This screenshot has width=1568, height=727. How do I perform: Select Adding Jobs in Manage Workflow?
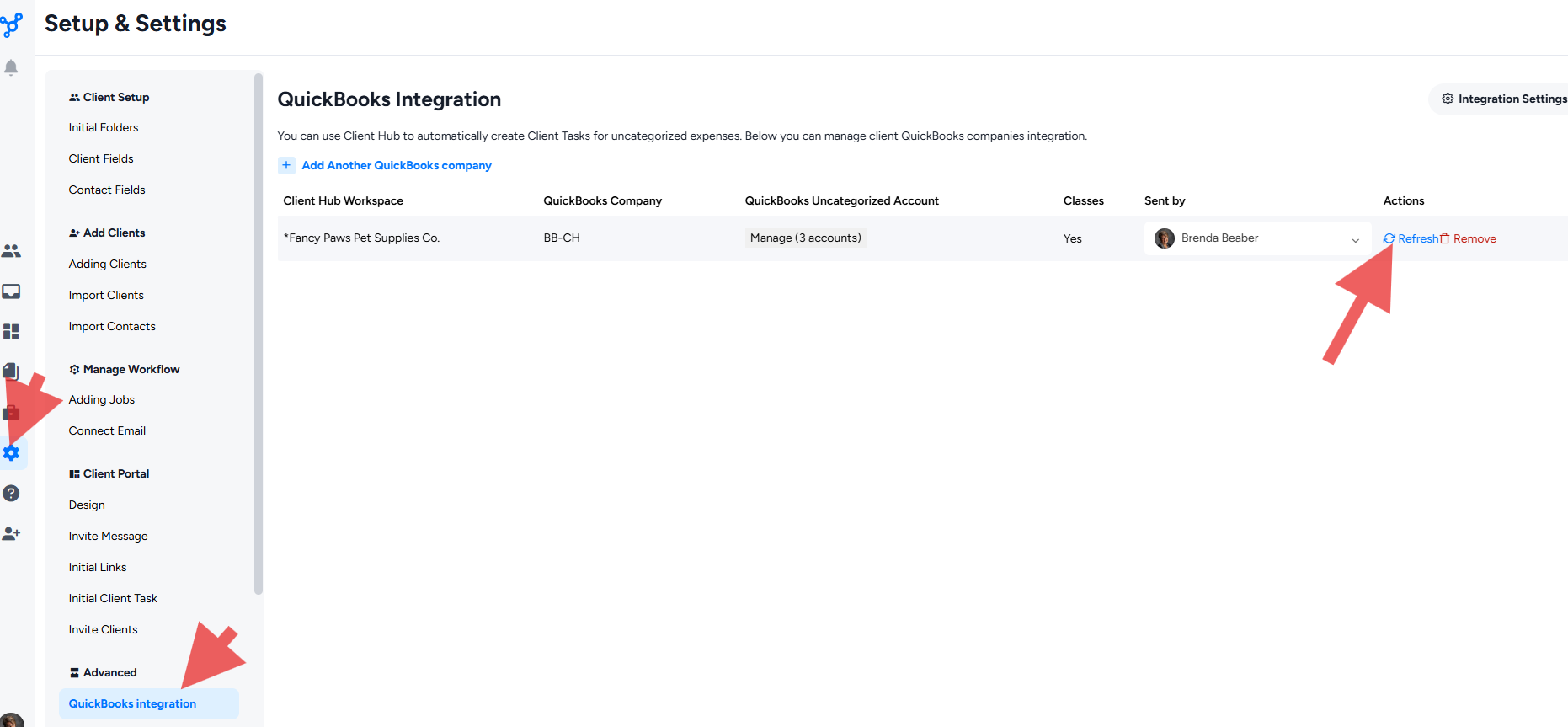click(102, 399)
